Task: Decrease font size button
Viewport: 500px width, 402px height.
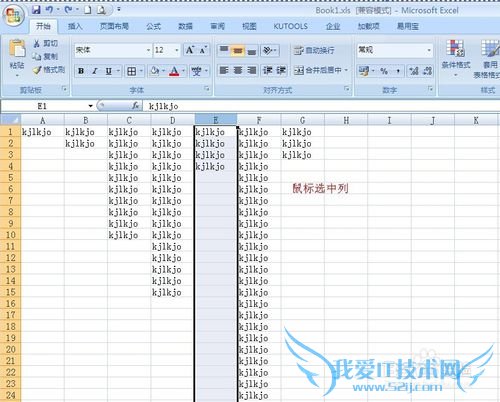Action: [x=203, y=50]
